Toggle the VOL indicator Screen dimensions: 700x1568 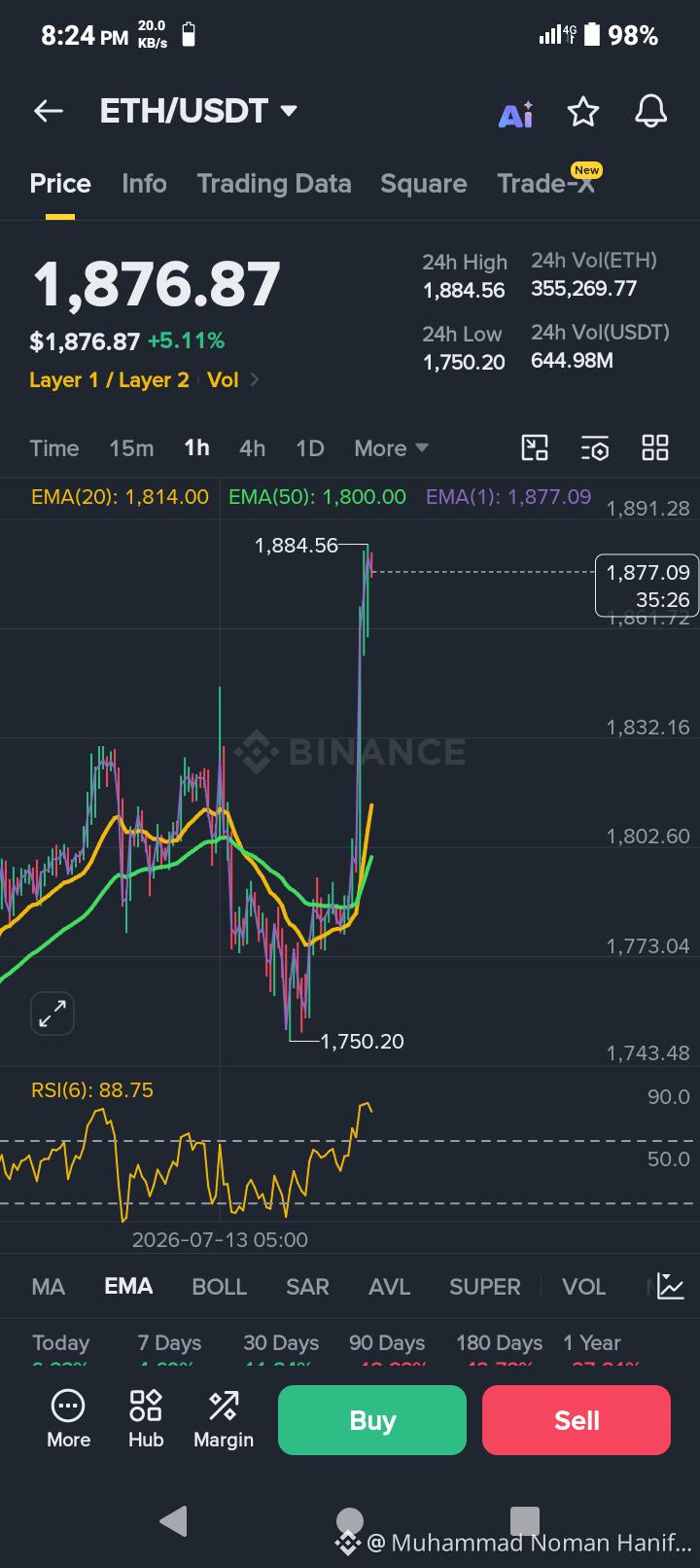[584, 1287]
